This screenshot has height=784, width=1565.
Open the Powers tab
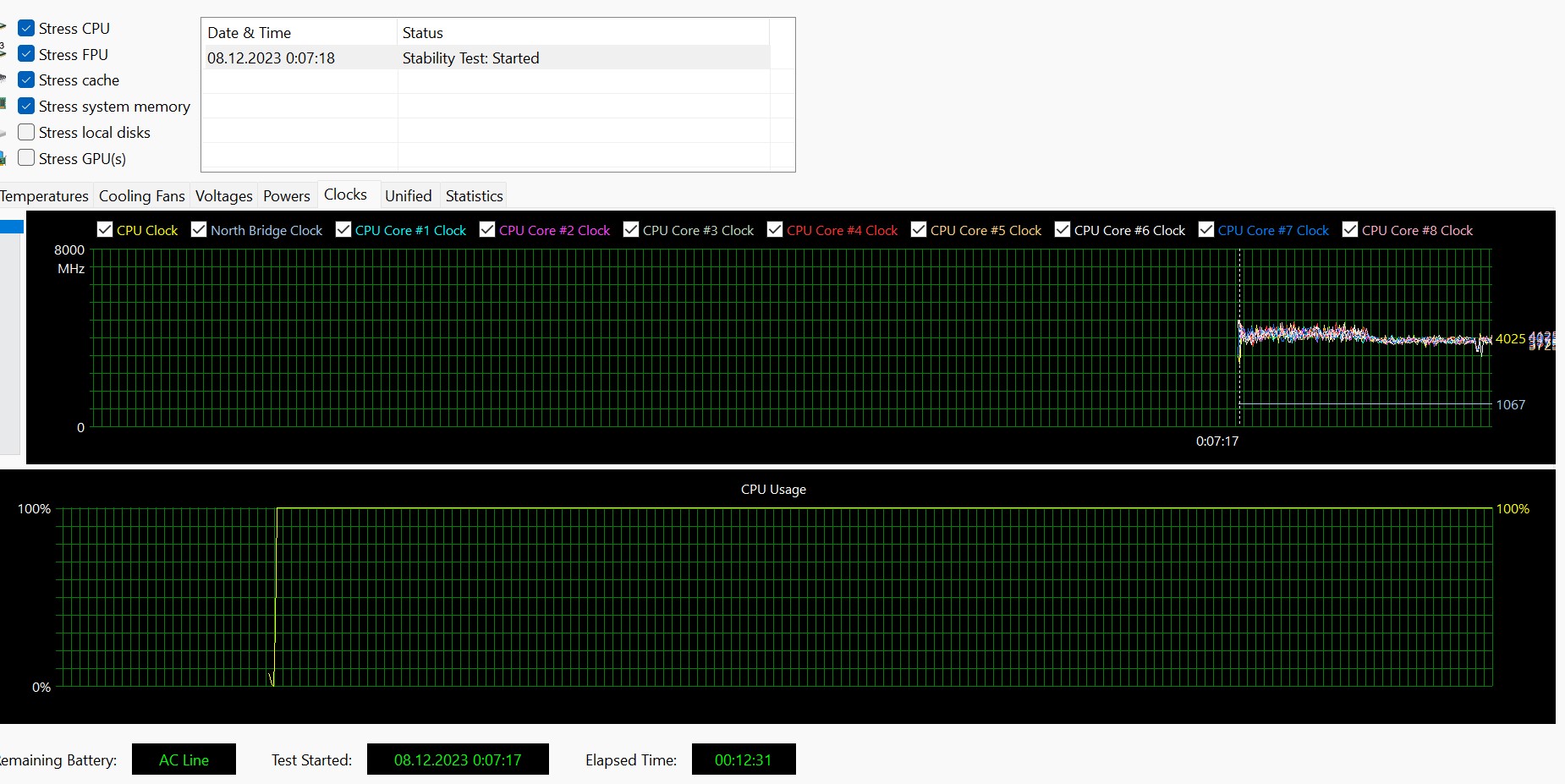[x=286, y=196]
